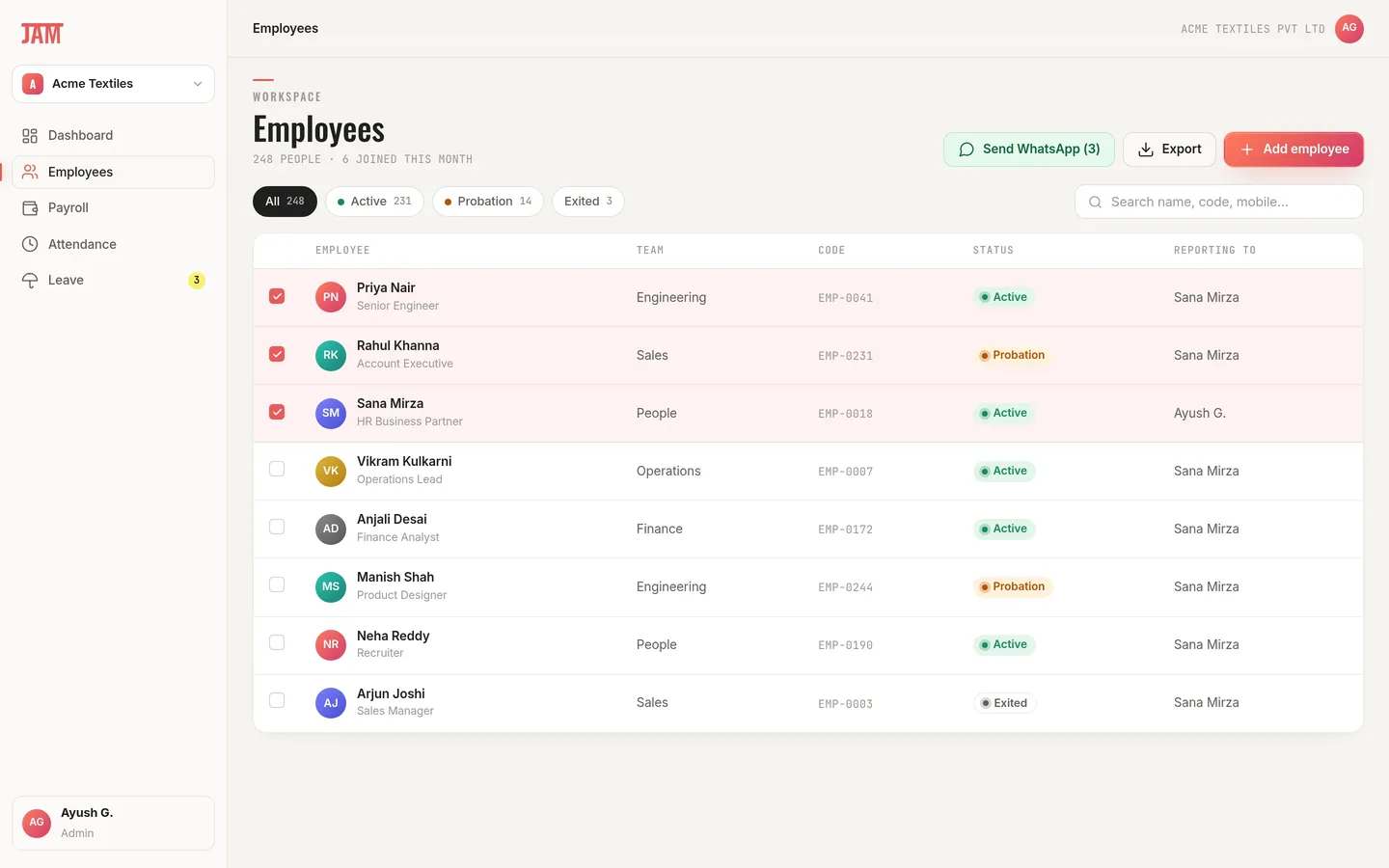
Task: Focus the Search name, code, mobile field
Action: [x=1219, y=203]
